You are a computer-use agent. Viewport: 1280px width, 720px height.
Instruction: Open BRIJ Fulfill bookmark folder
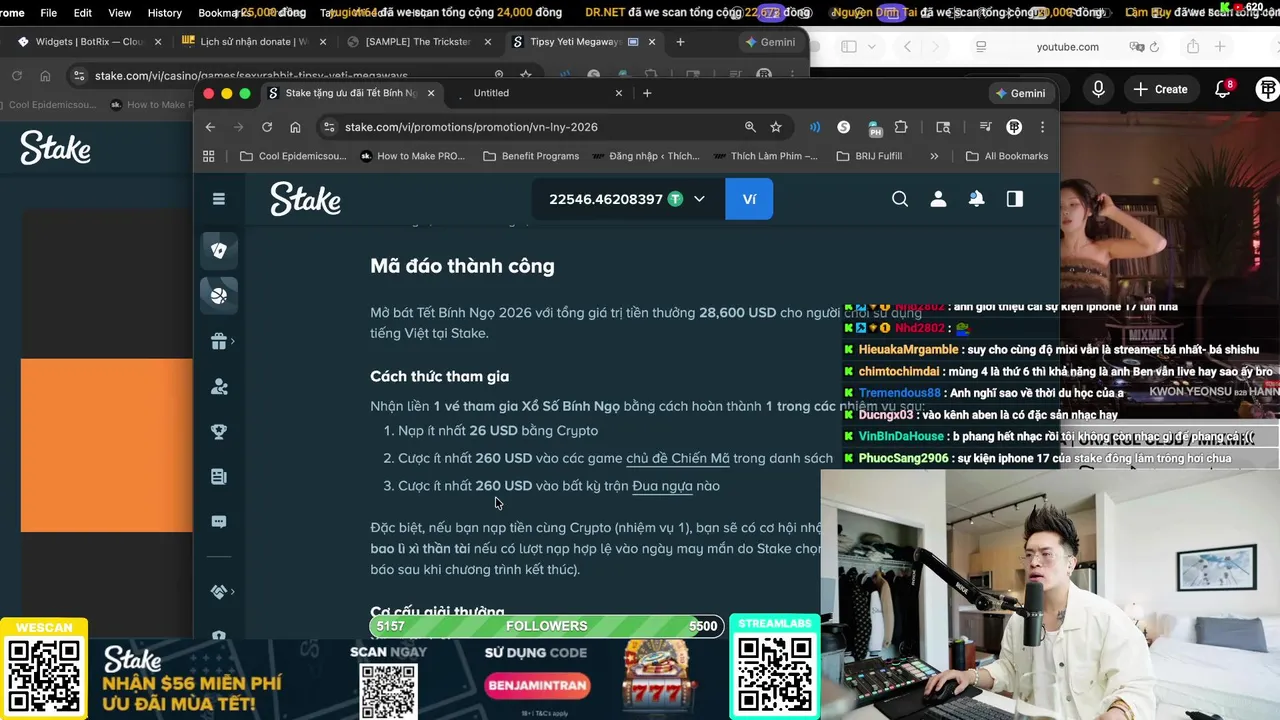[869, 156]
